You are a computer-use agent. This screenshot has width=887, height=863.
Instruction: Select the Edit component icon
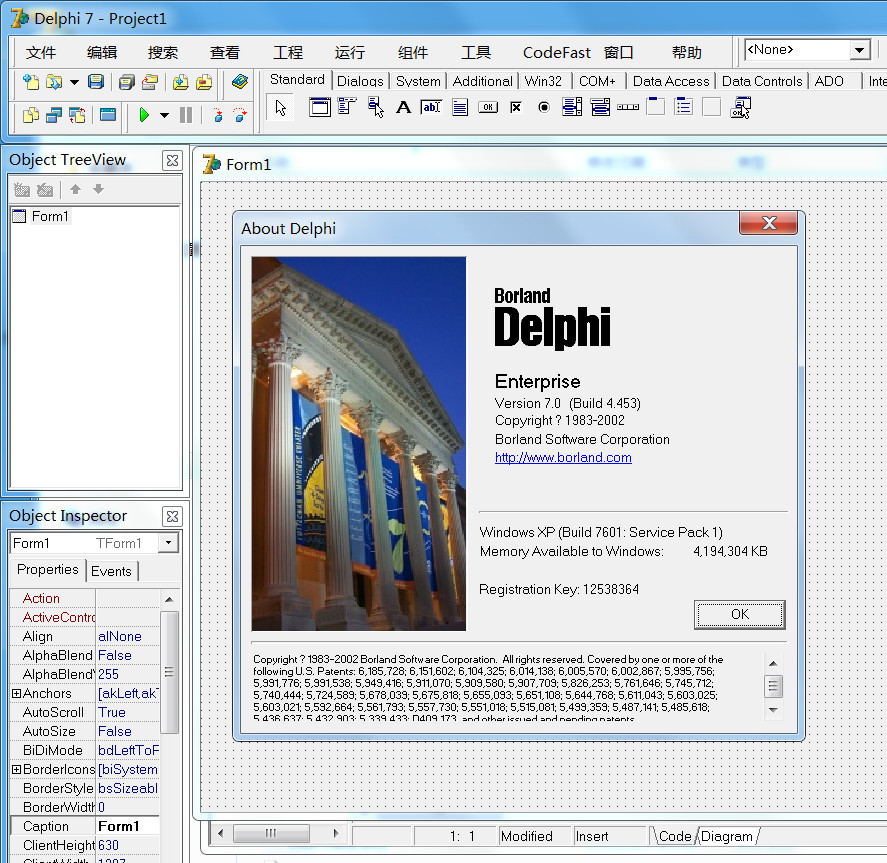[431, 107]
